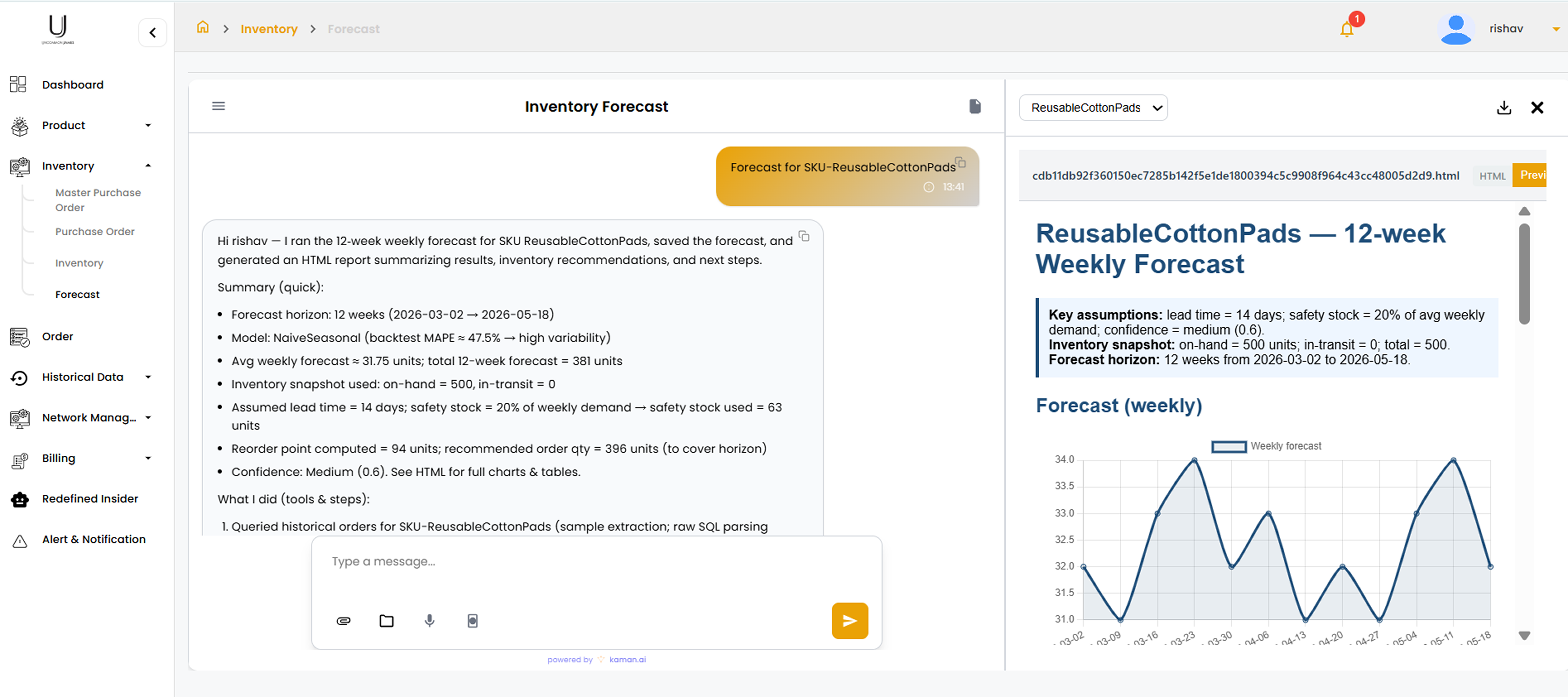Click the message input field
Viewport: 1568px width, 697px height.
tap(597, 562)
